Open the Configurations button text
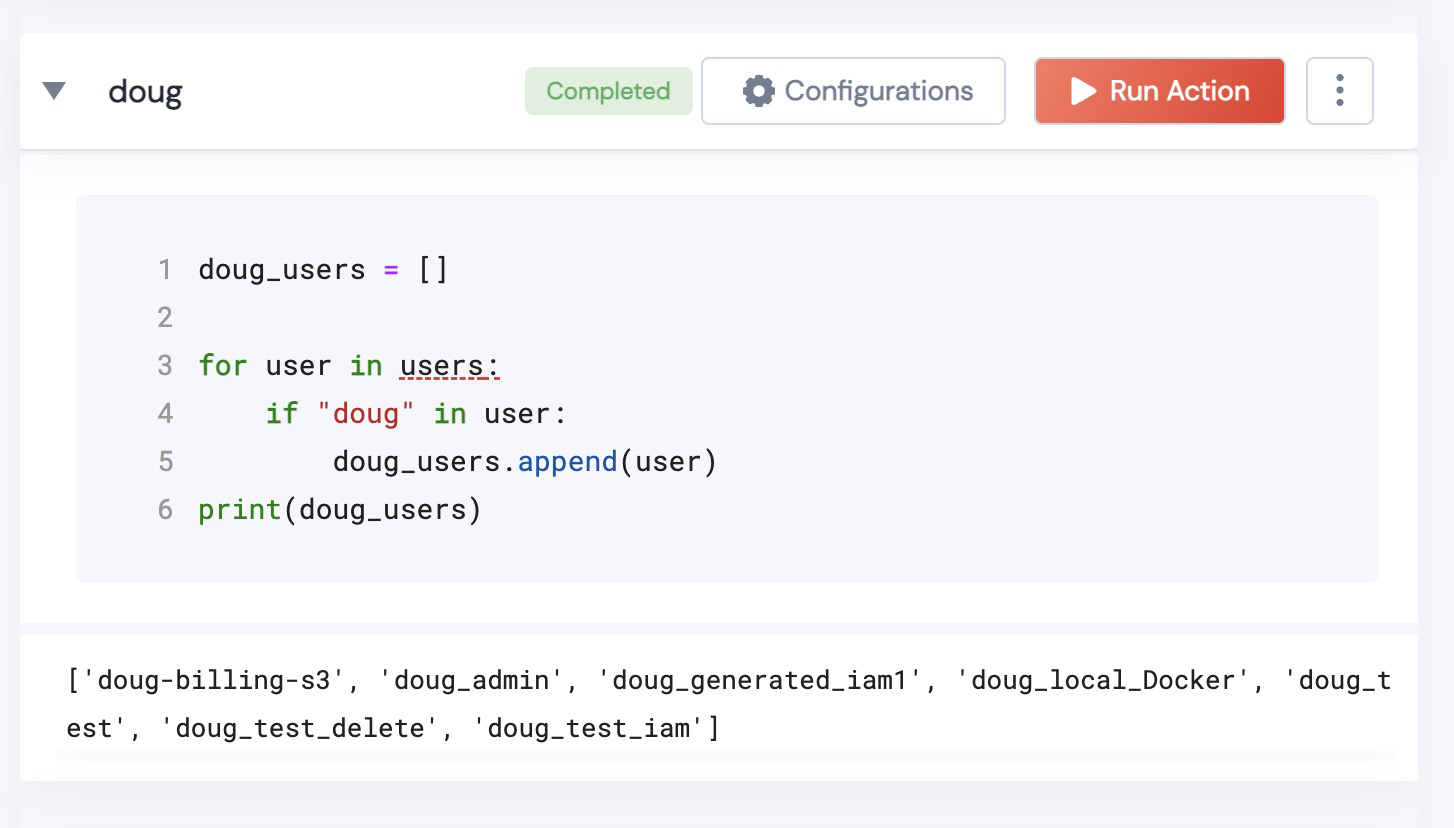 878,91
